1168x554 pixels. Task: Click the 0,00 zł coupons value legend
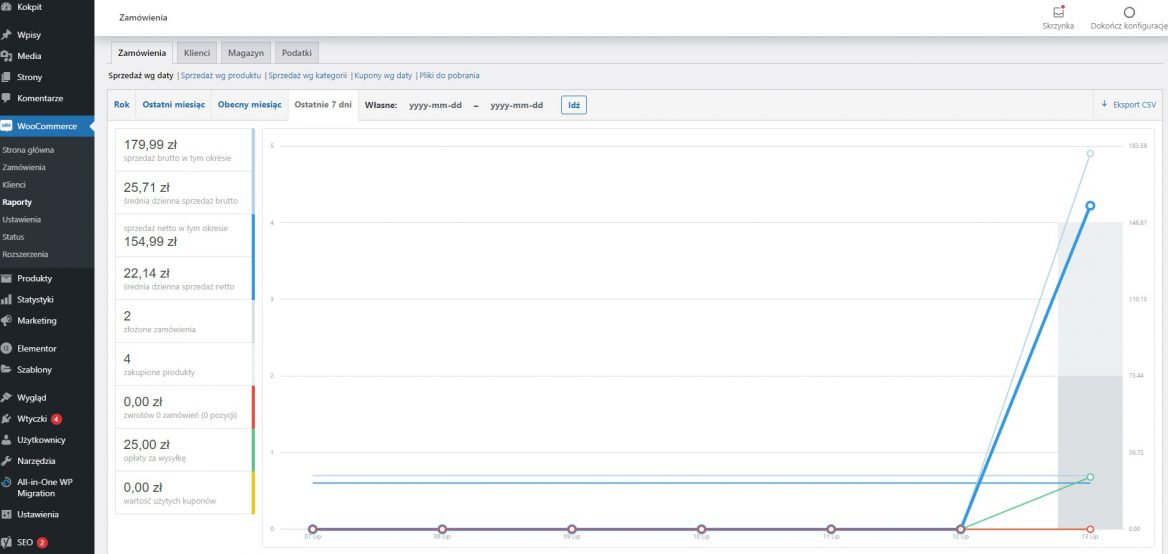tap(185, 492)
